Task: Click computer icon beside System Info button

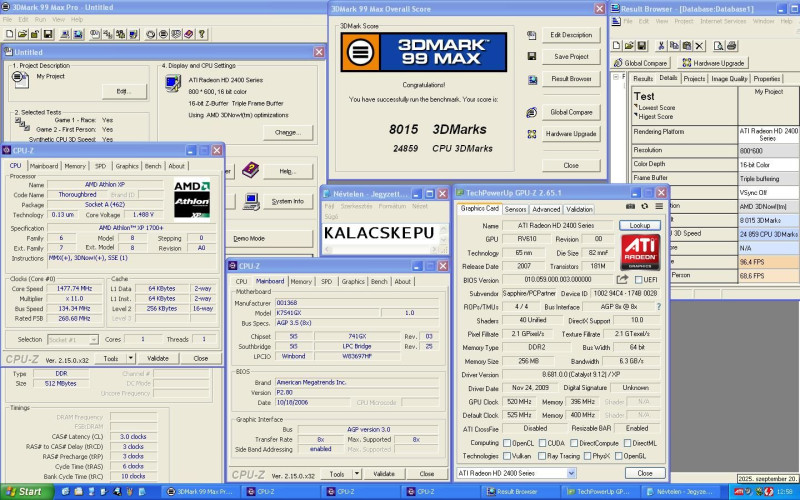Action: (x=251, y=201)
